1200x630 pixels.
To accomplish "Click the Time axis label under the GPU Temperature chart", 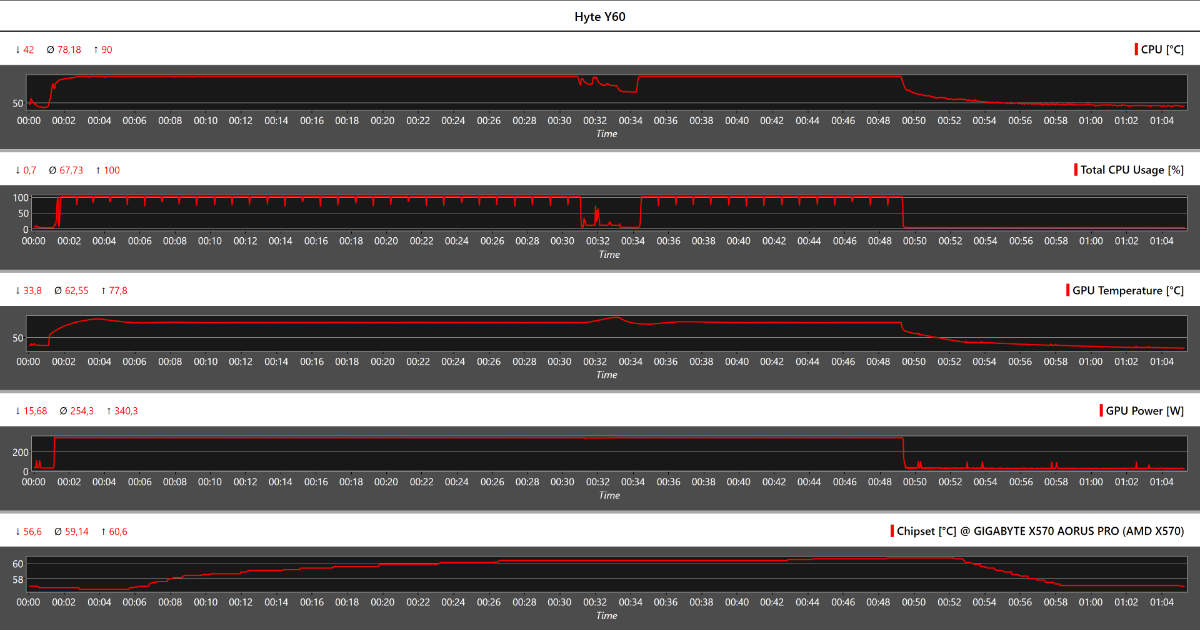I will pos(606,375).
